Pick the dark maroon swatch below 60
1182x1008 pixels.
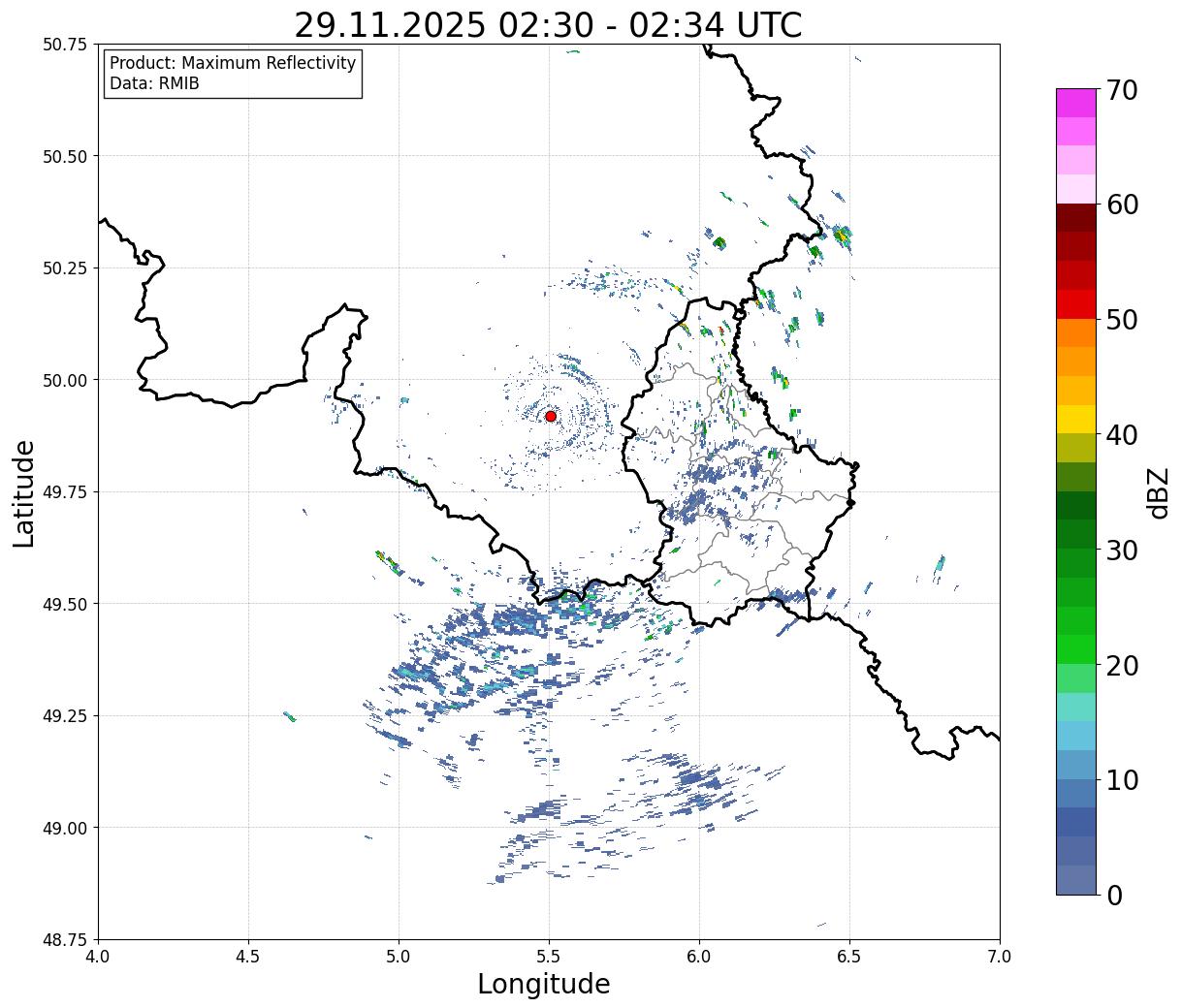click(1076, 217)
